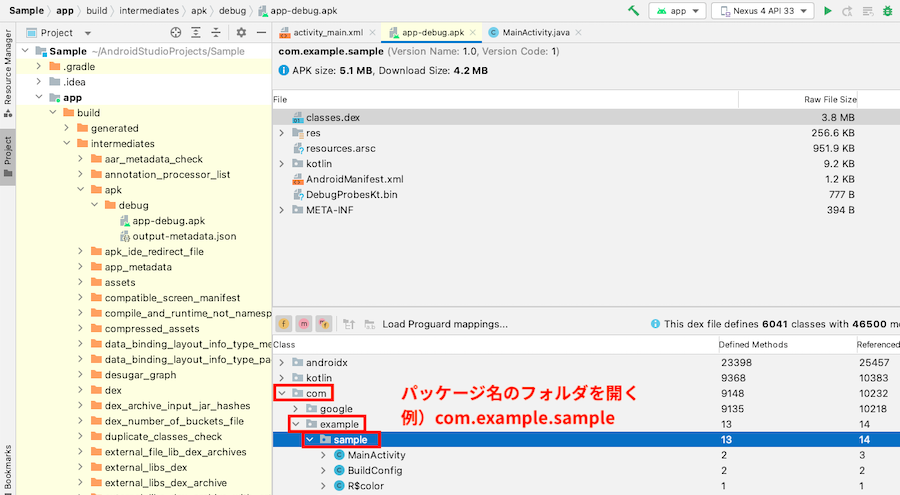Hide the Project panel with minus icon
Viewport: 900px width, 495px height.
click(261, 33)
